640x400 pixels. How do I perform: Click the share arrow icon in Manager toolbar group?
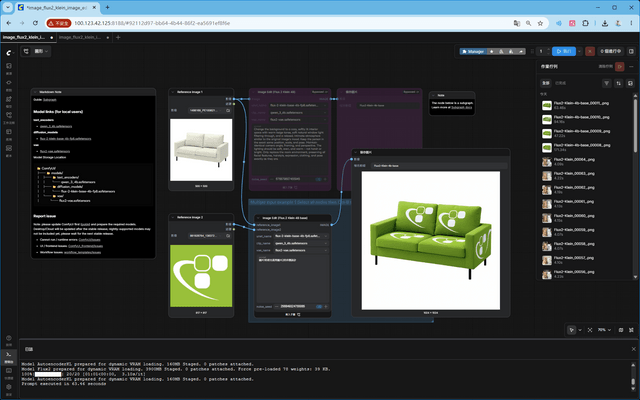[x=521, y=51]
